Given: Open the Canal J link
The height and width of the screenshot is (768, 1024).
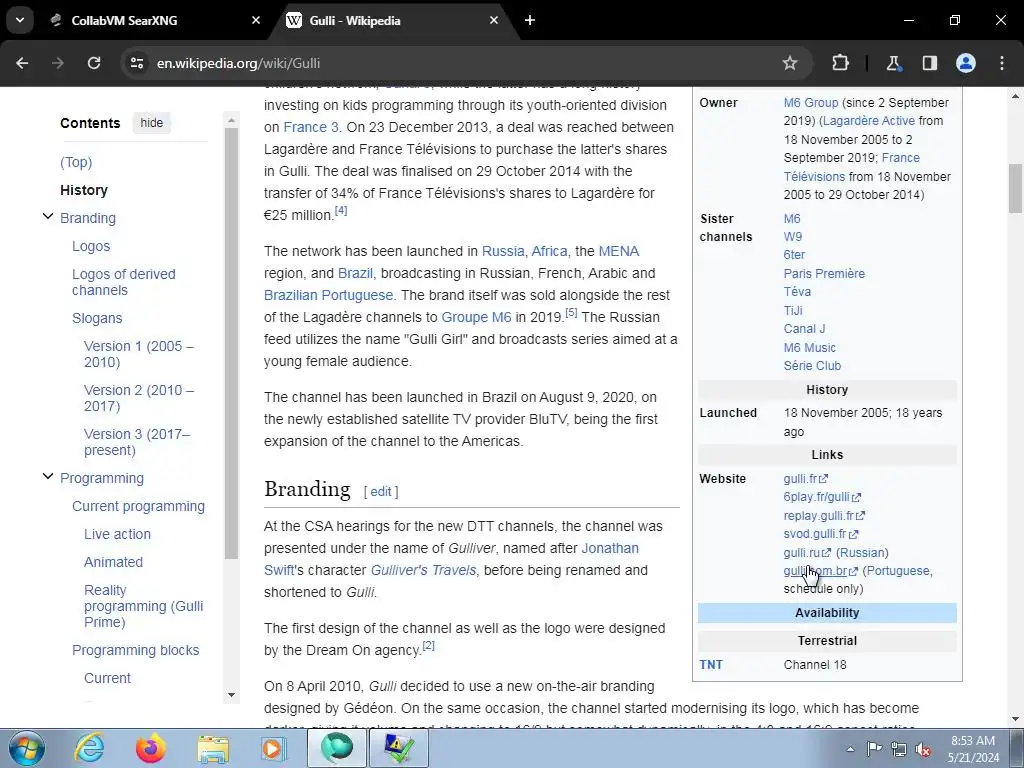Looking at the screenshot, I should coord(804,328).
